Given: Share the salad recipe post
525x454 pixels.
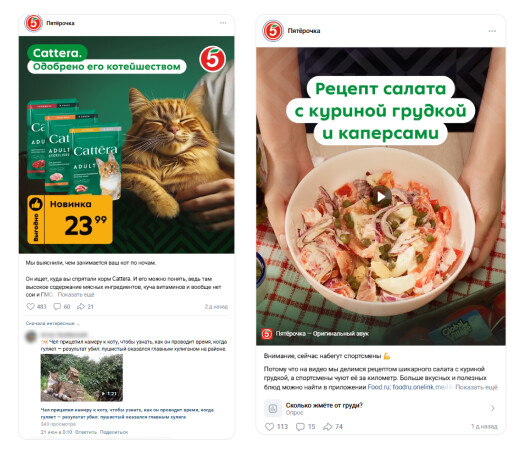Looking at the screenshot, I should click(327, 427).
